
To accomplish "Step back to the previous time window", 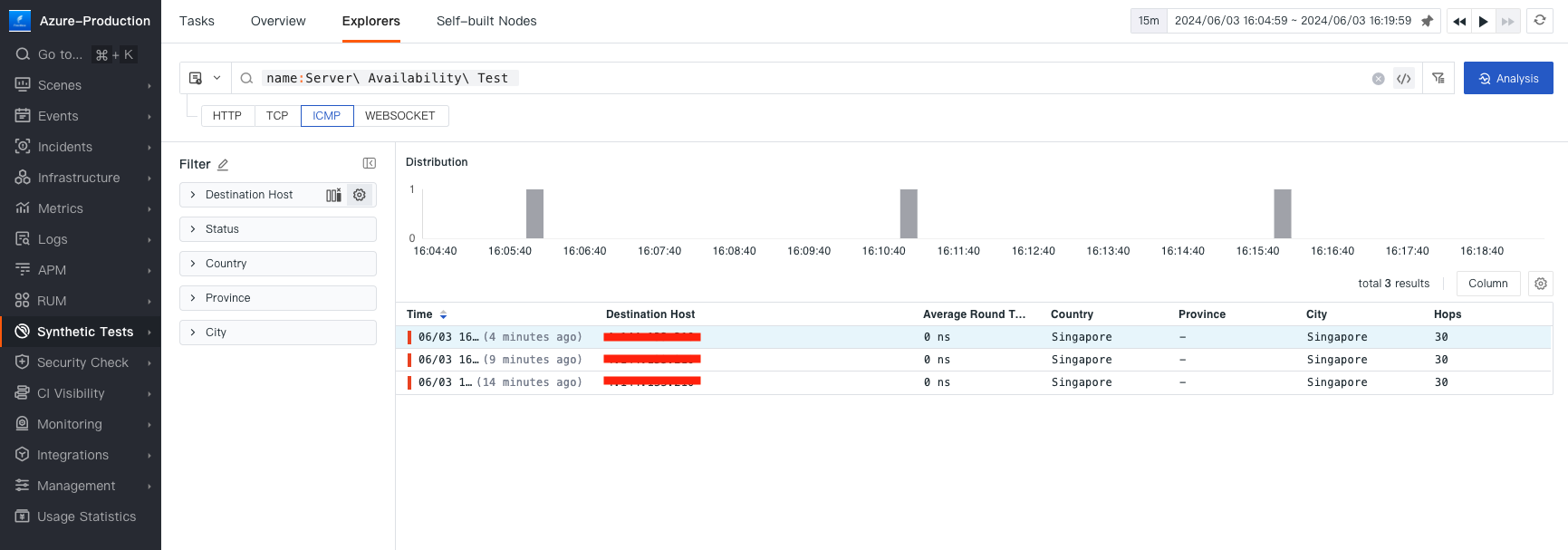I will (x=1459, y=21).
